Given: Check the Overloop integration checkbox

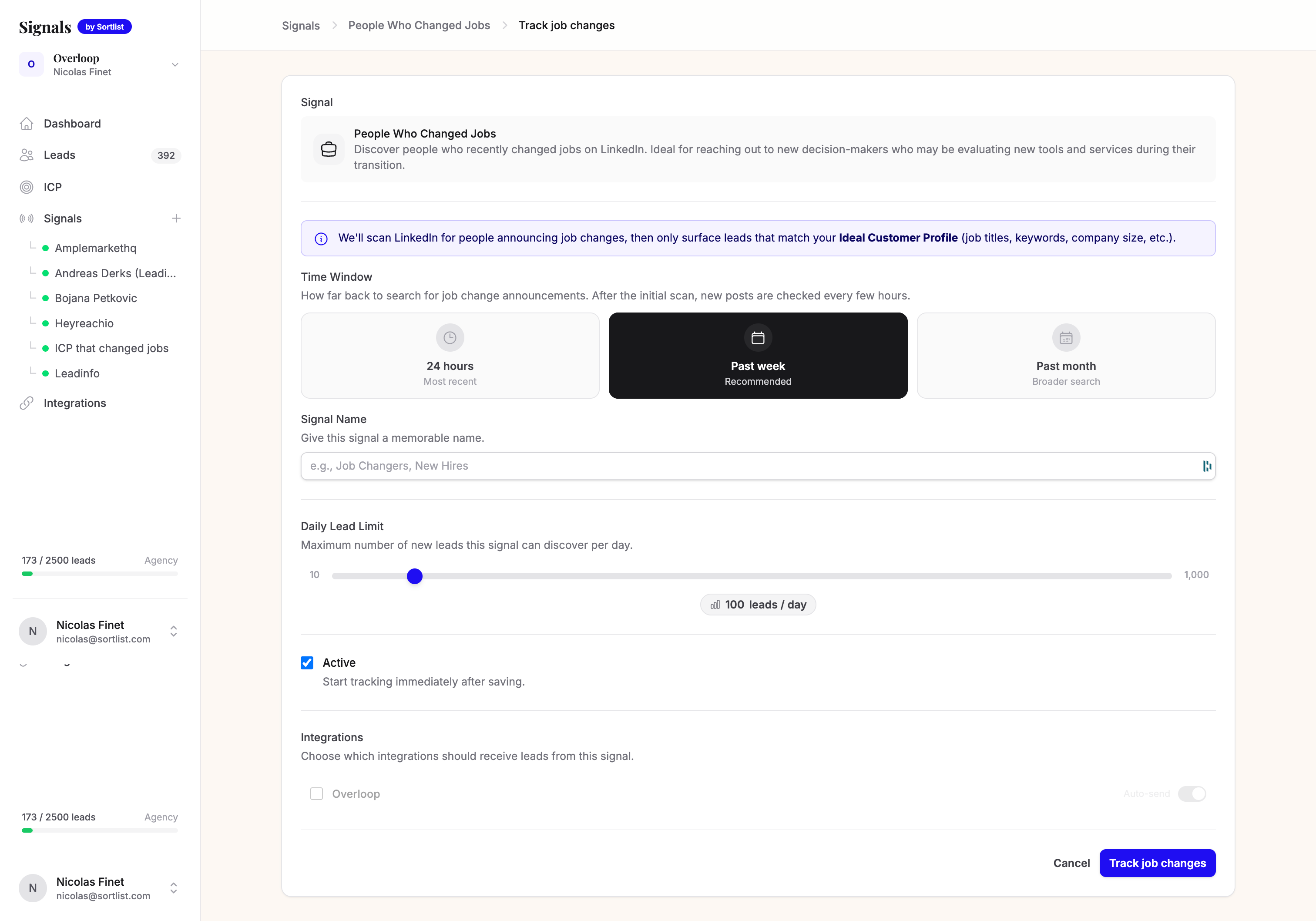Looking at the screenshot, I should pos(316,794).
